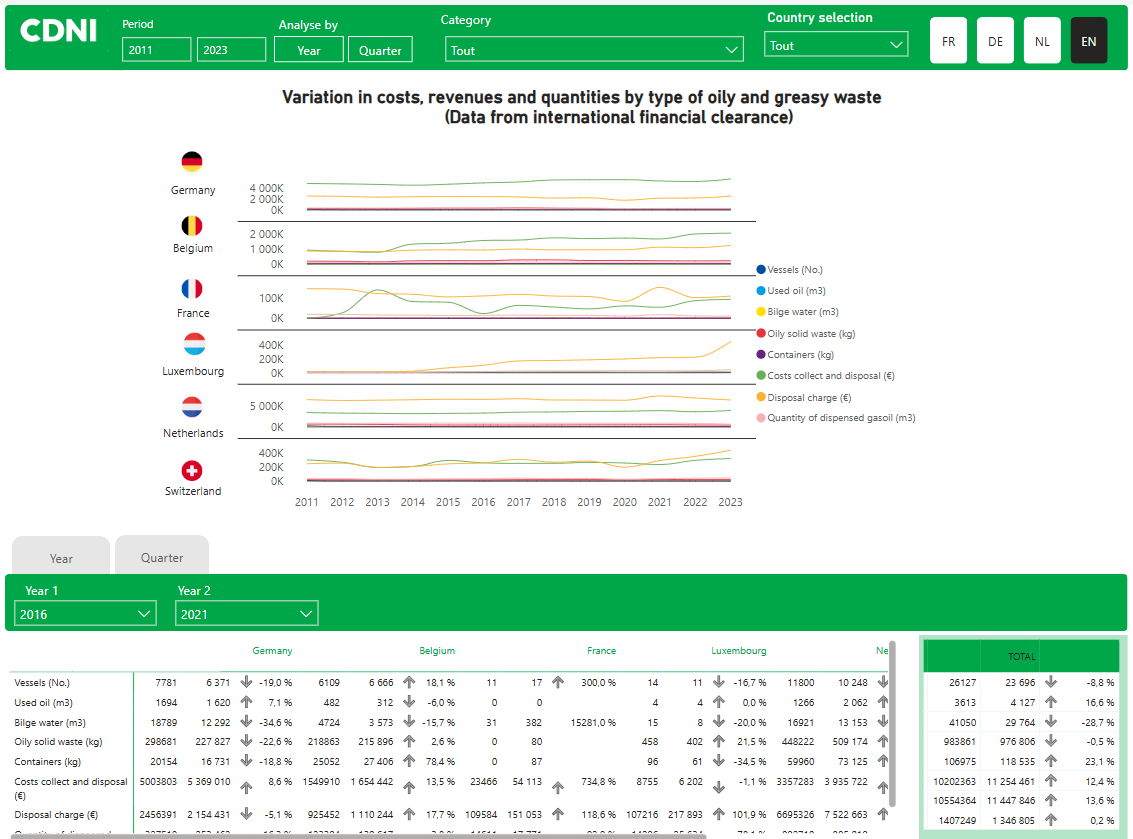Click down arrow in Germany Bilge water row
Image resolution: width=1133 pixels, height=839 pixels.
point(246,721)
